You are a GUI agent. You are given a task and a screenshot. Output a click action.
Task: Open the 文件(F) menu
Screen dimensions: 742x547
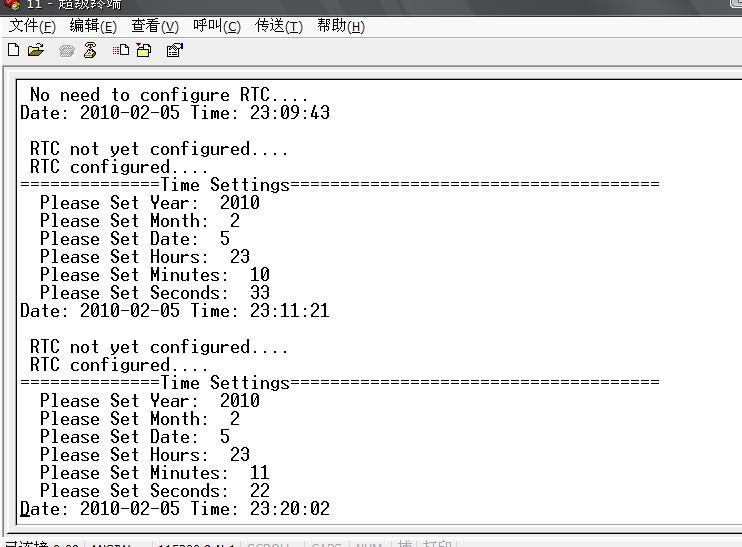pos(32,26)
